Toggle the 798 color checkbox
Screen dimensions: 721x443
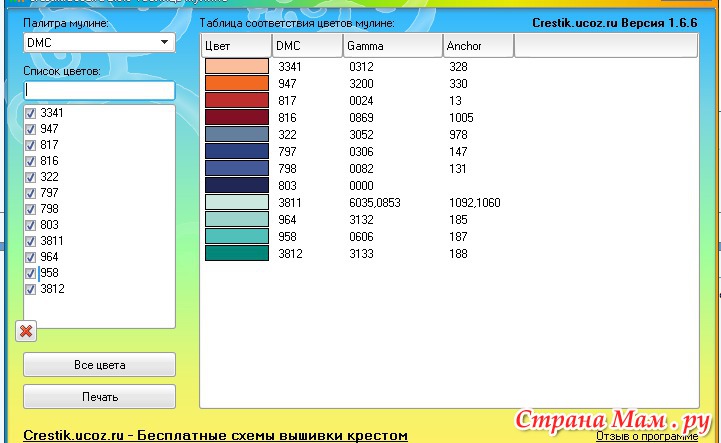tap(30, 209)
